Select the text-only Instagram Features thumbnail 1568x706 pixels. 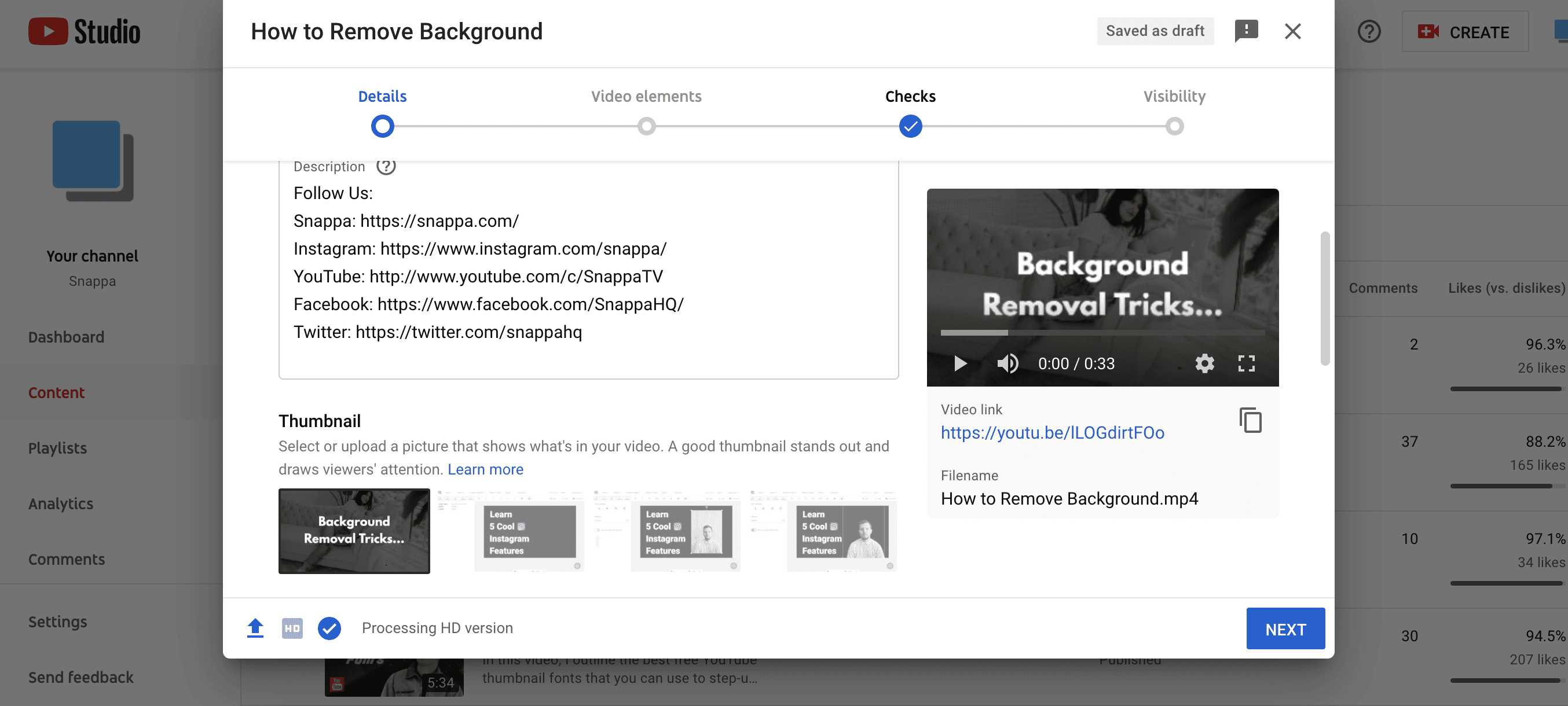510,530
